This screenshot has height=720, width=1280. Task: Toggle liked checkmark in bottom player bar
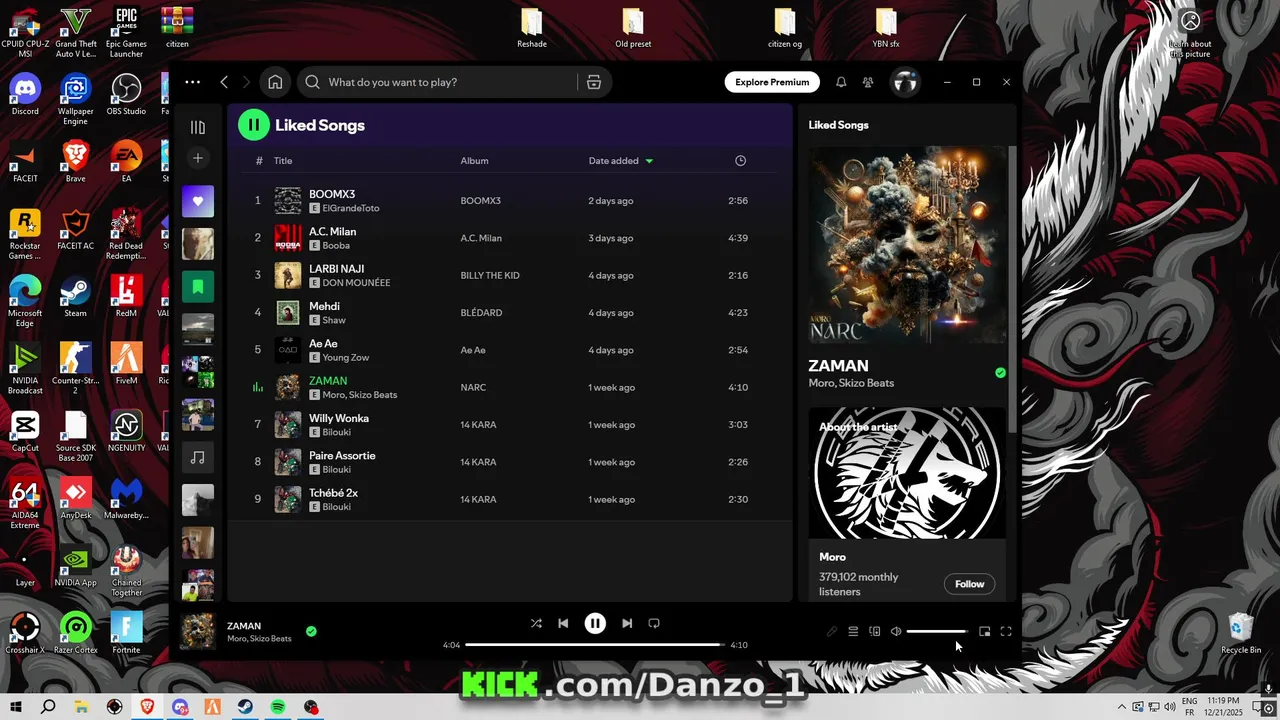point(311,631)
